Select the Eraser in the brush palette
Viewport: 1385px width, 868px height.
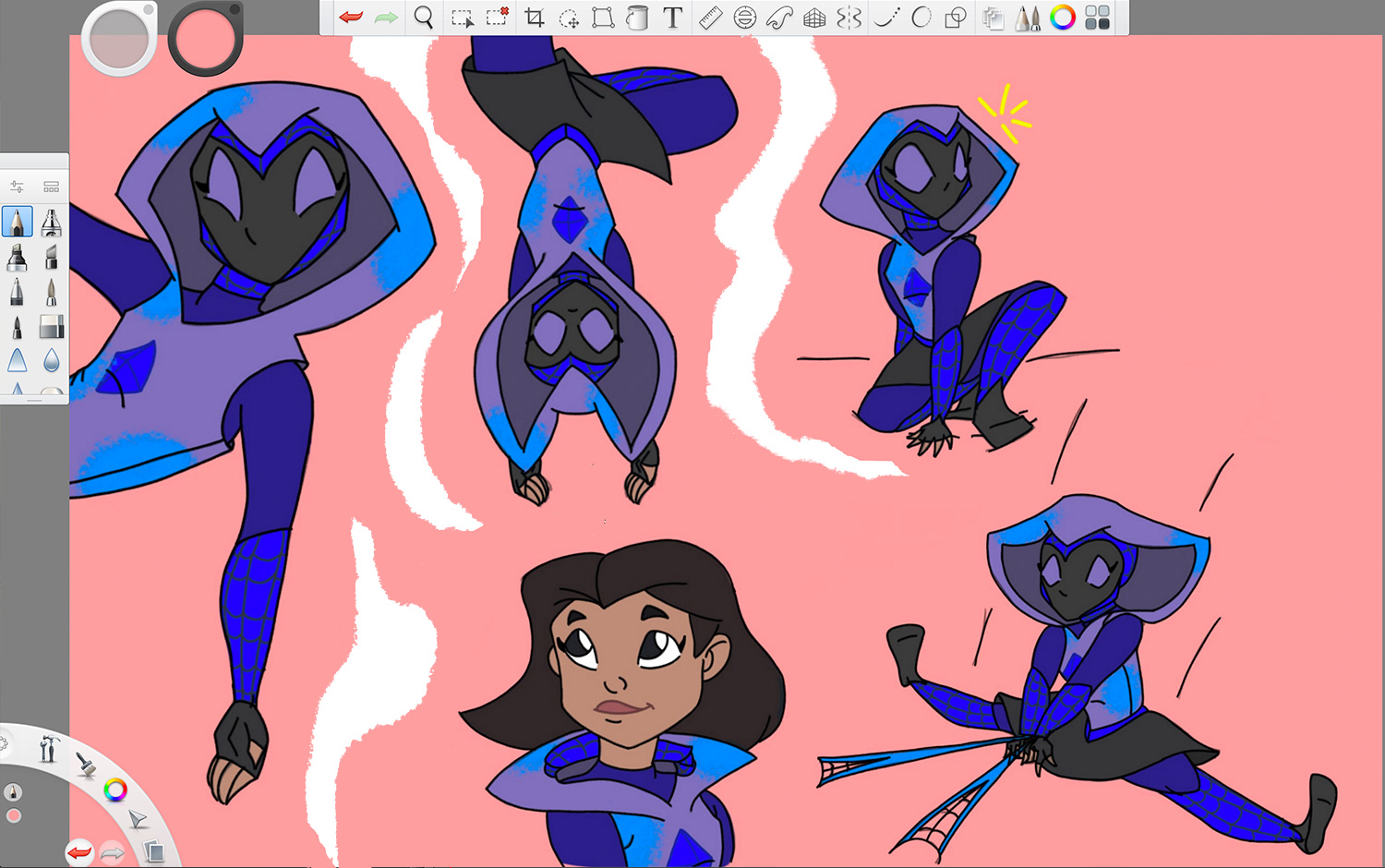tap(51, 325)
